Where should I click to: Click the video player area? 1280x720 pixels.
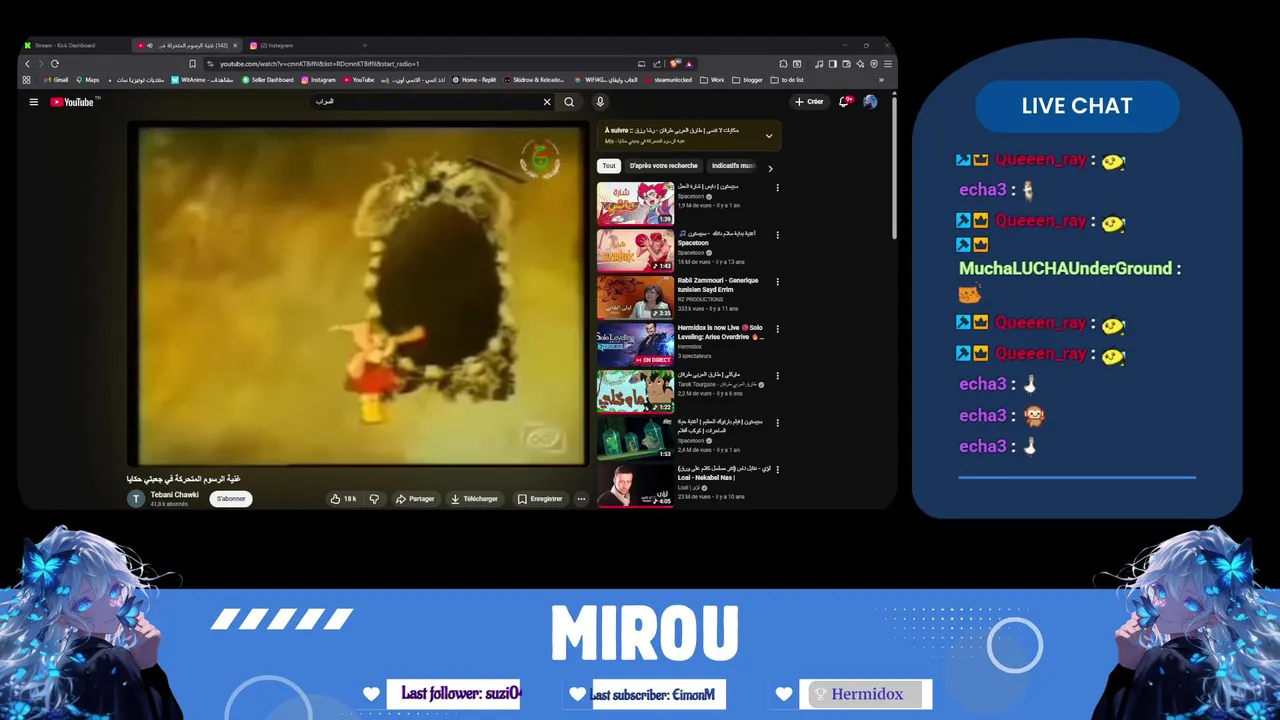point(359,295)
